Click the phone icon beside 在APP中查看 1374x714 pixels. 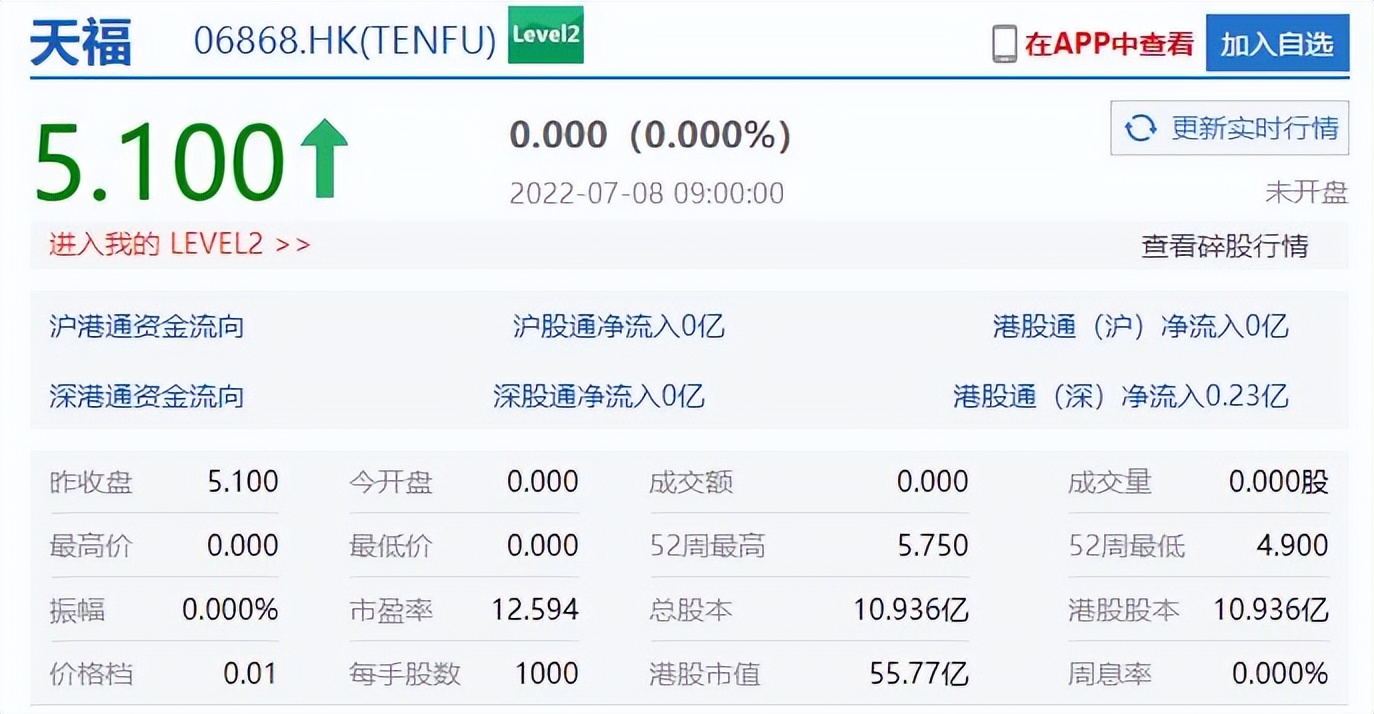[x=1004, y=44]
